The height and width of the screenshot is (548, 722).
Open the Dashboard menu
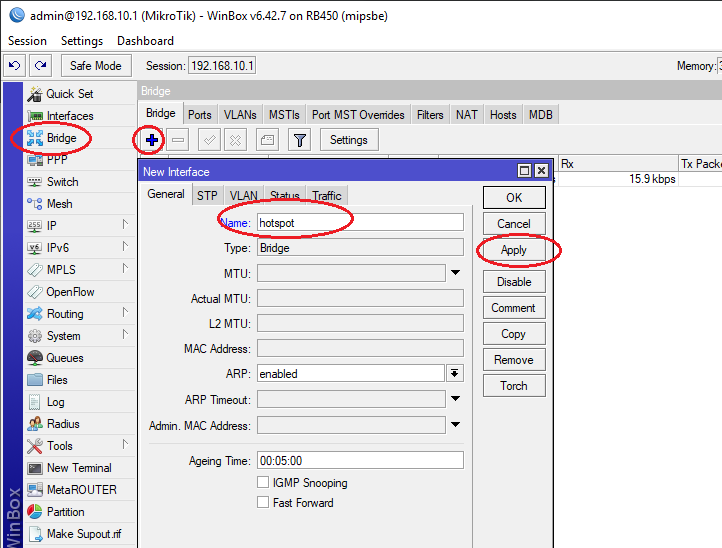(x=146, y=41)
